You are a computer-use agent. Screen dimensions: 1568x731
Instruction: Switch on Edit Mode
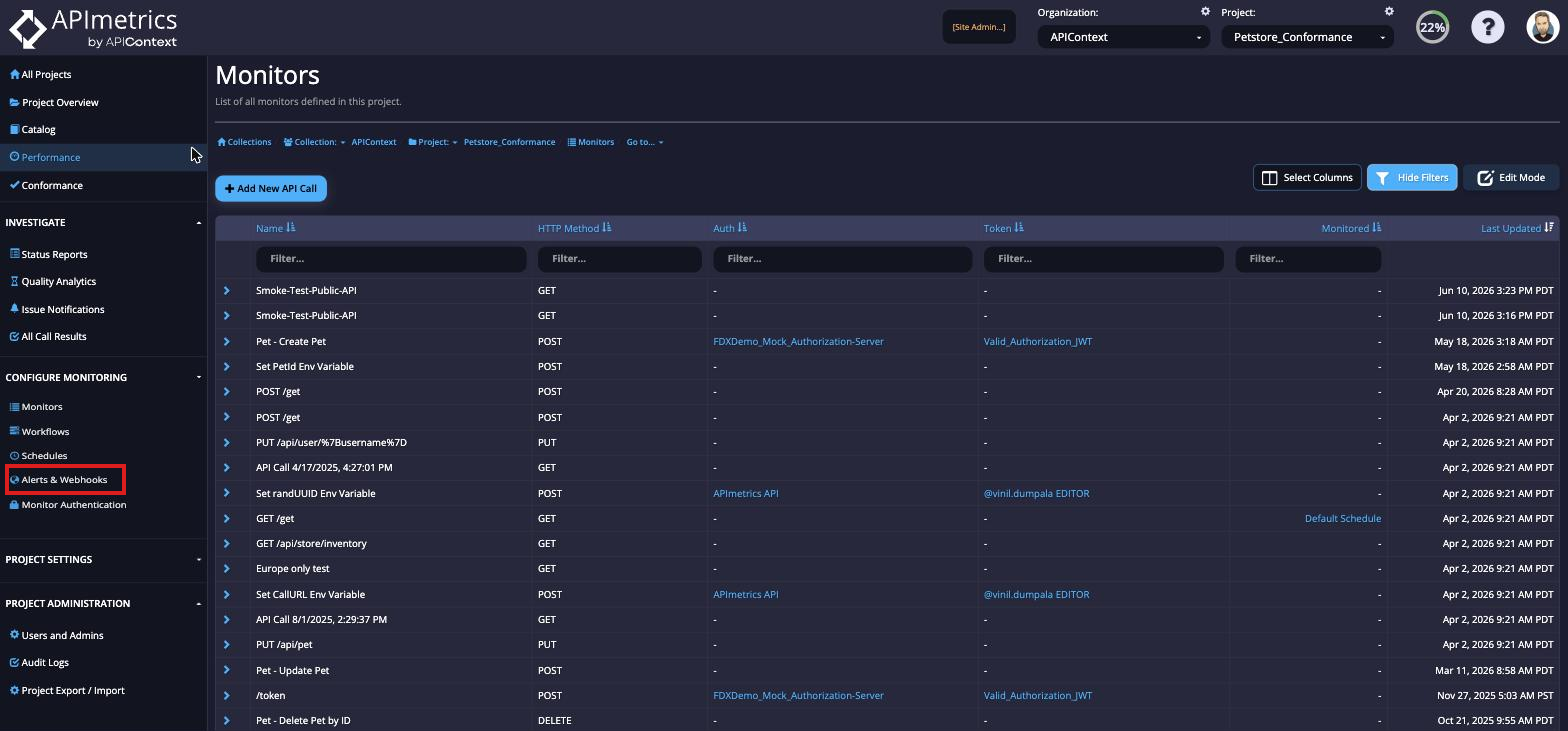point(1511,177)
